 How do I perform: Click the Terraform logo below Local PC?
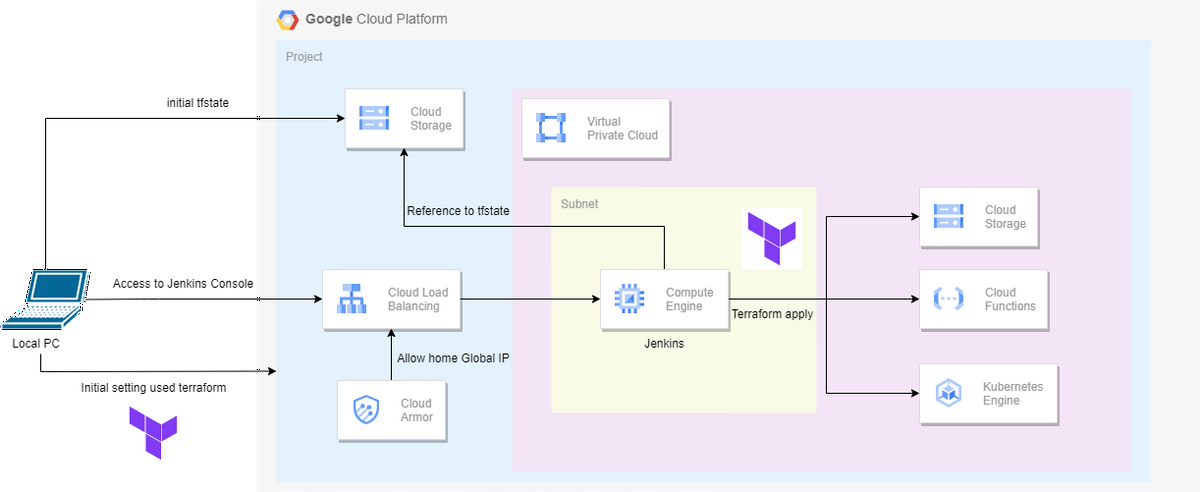[x=153, y=434]
